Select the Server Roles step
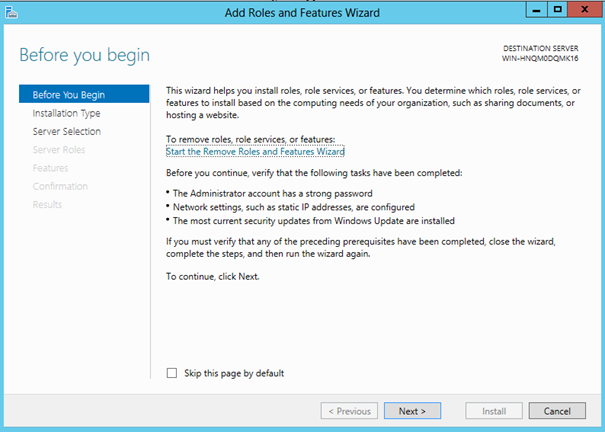 (59, 150)
